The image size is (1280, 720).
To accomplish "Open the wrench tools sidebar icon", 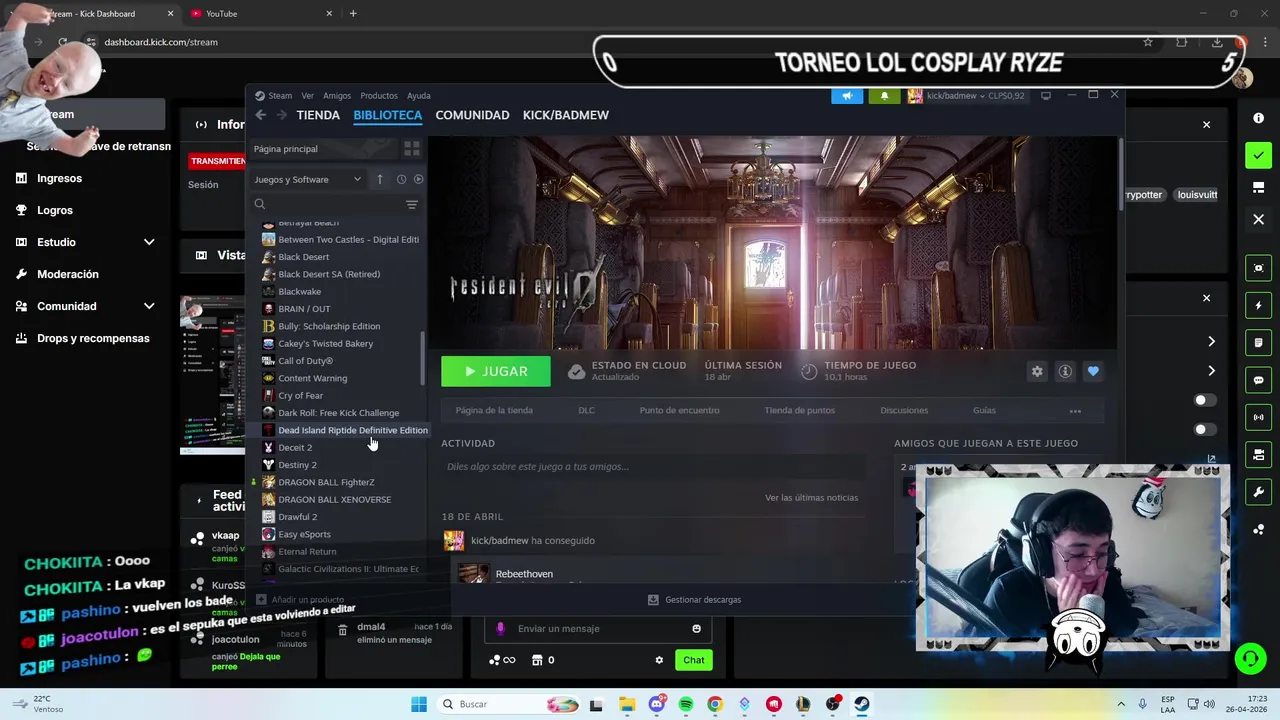I will click(1259, 492).
